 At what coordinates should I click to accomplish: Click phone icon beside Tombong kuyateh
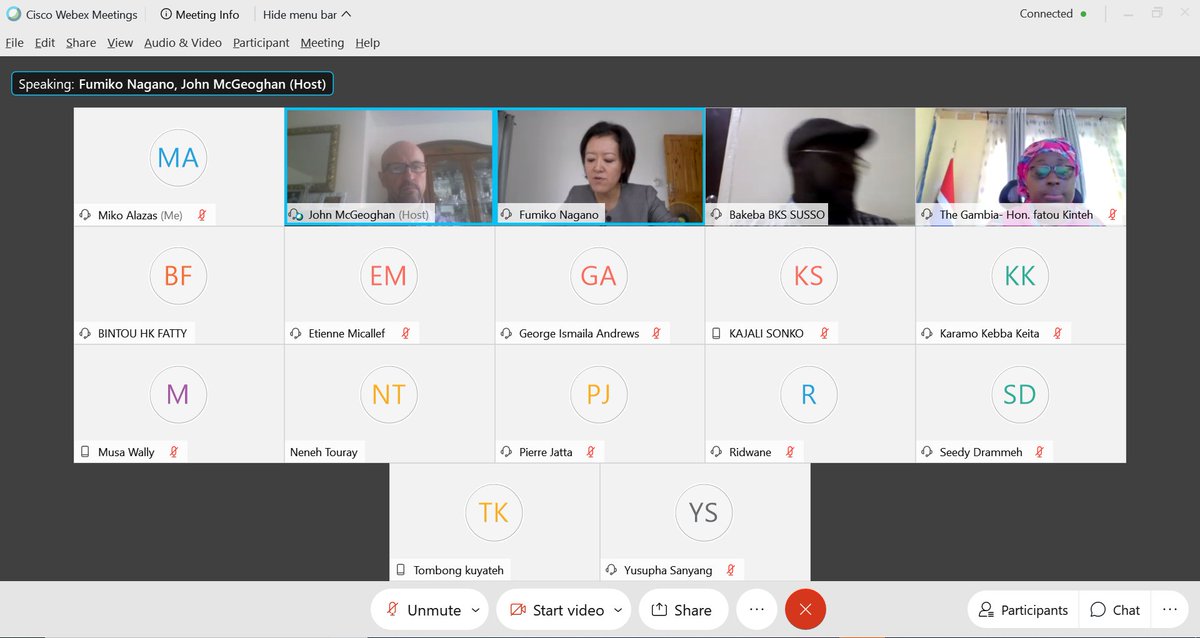point(401,570)
